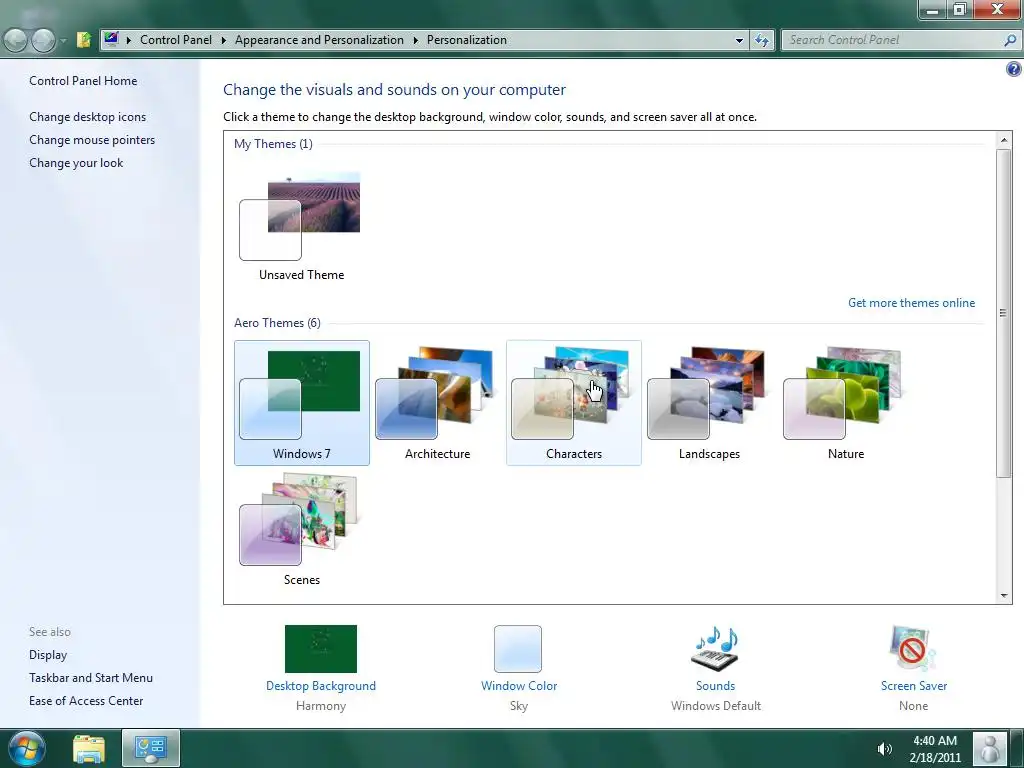This screenshot has width=1024, height=768.
Task: Choose the Characters theme
Action: point(573,402)
